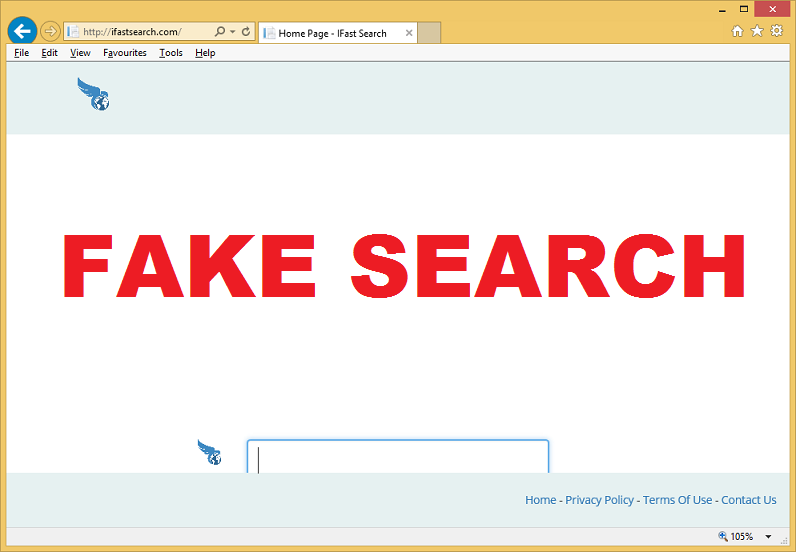796x553 pixels.
Task: Open the Tools menu
Action: (x=171, y=53)
